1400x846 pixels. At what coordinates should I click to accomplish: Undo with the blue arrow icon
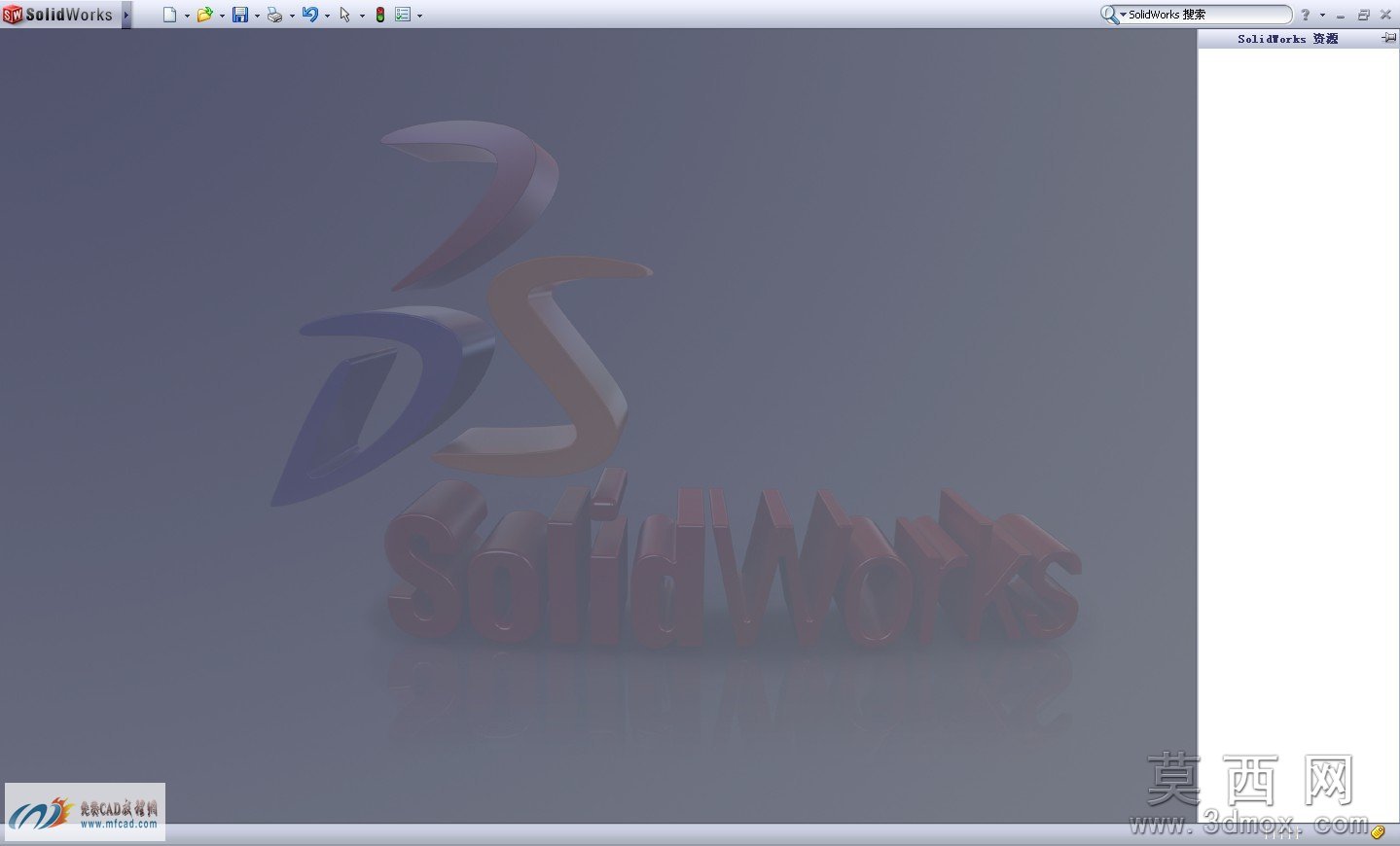pyautogui.click(x=309, y=15)
